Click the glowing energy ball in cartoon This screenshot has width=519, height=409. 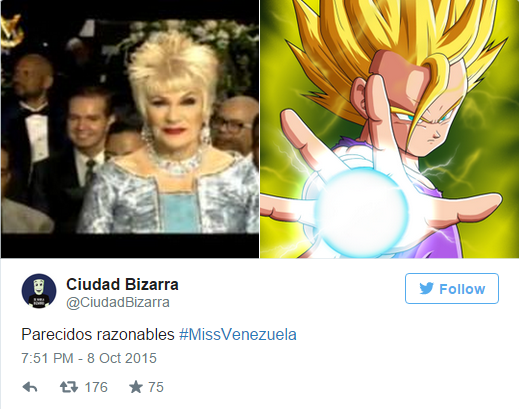361,213
